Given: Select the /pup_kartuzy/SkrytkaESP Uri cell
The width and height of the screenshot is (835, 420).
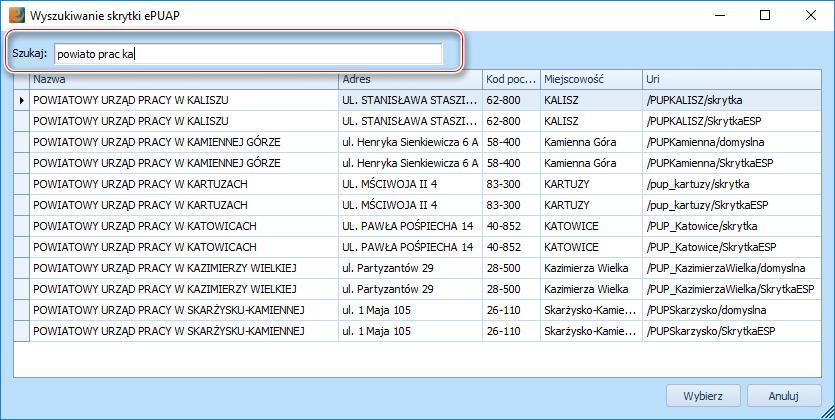Looking at the screenshot, I should click(732, 205).
